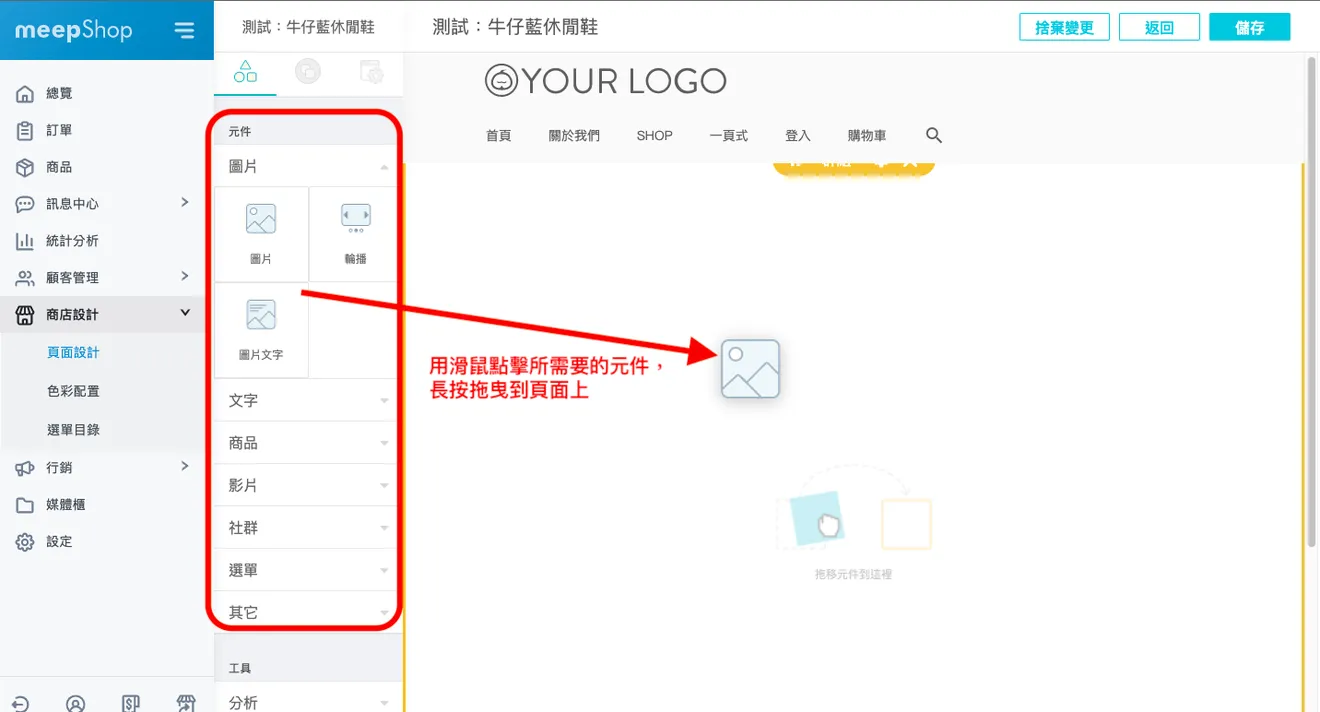Click the 商品 box icon
The height and width of the screenshot is (712, 1320).
(25, 168)
